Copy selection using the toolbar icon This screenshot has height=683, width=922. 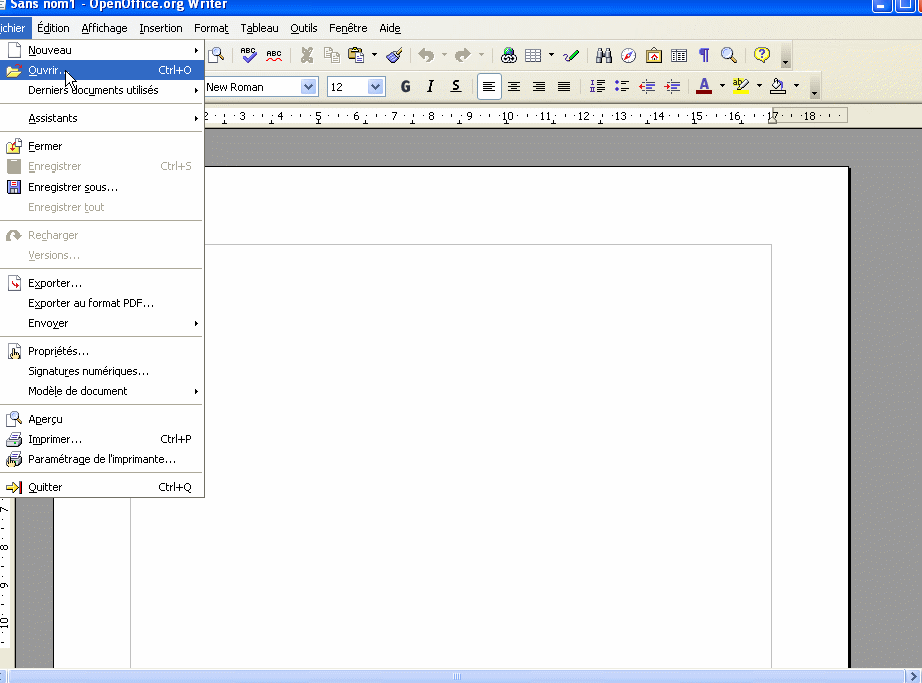click(x=332, y=55)
